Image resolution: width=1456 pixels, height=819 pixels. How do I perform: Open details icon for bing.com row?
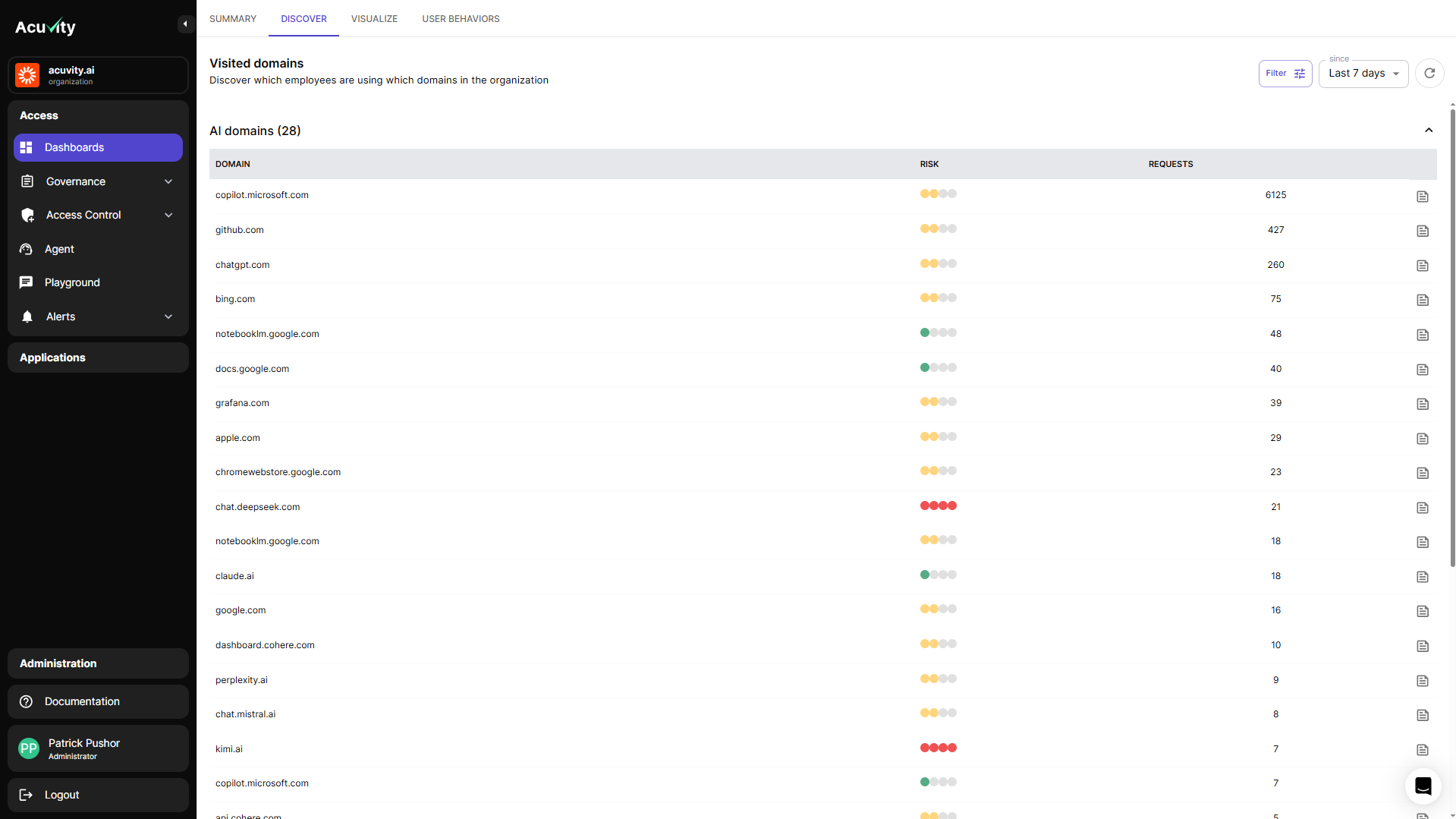[x=1423, y=300]
